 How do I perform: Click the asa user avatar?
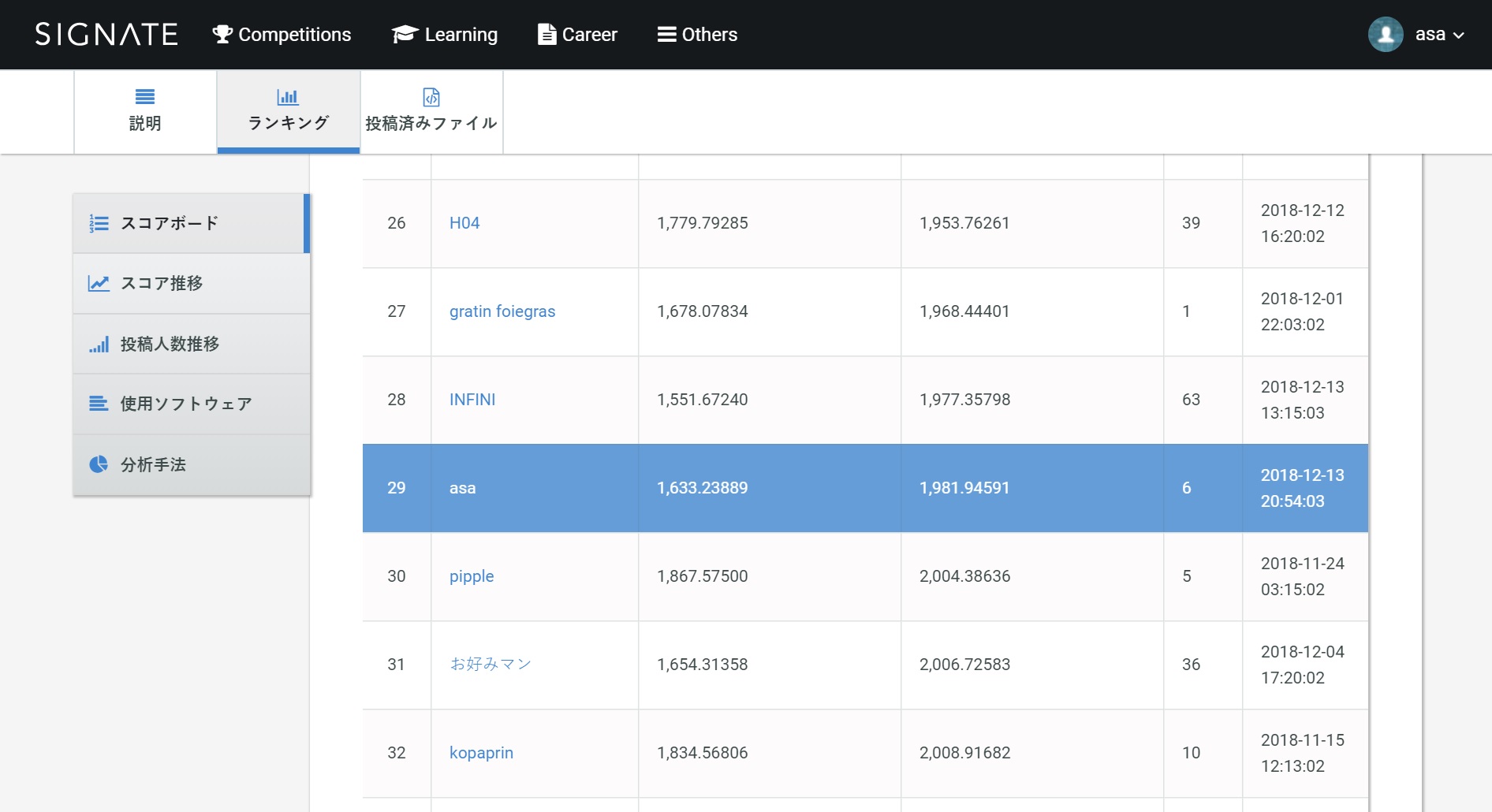pos(1386,35)
